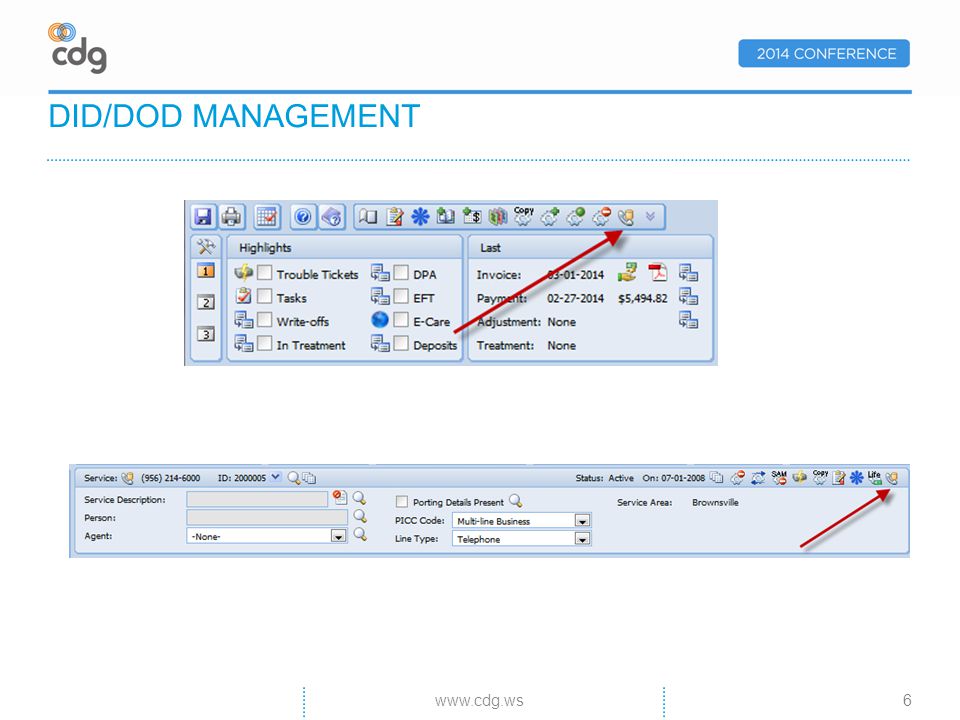
Task: Check the Tasks checkbox
Action: [x=264, y=296]
